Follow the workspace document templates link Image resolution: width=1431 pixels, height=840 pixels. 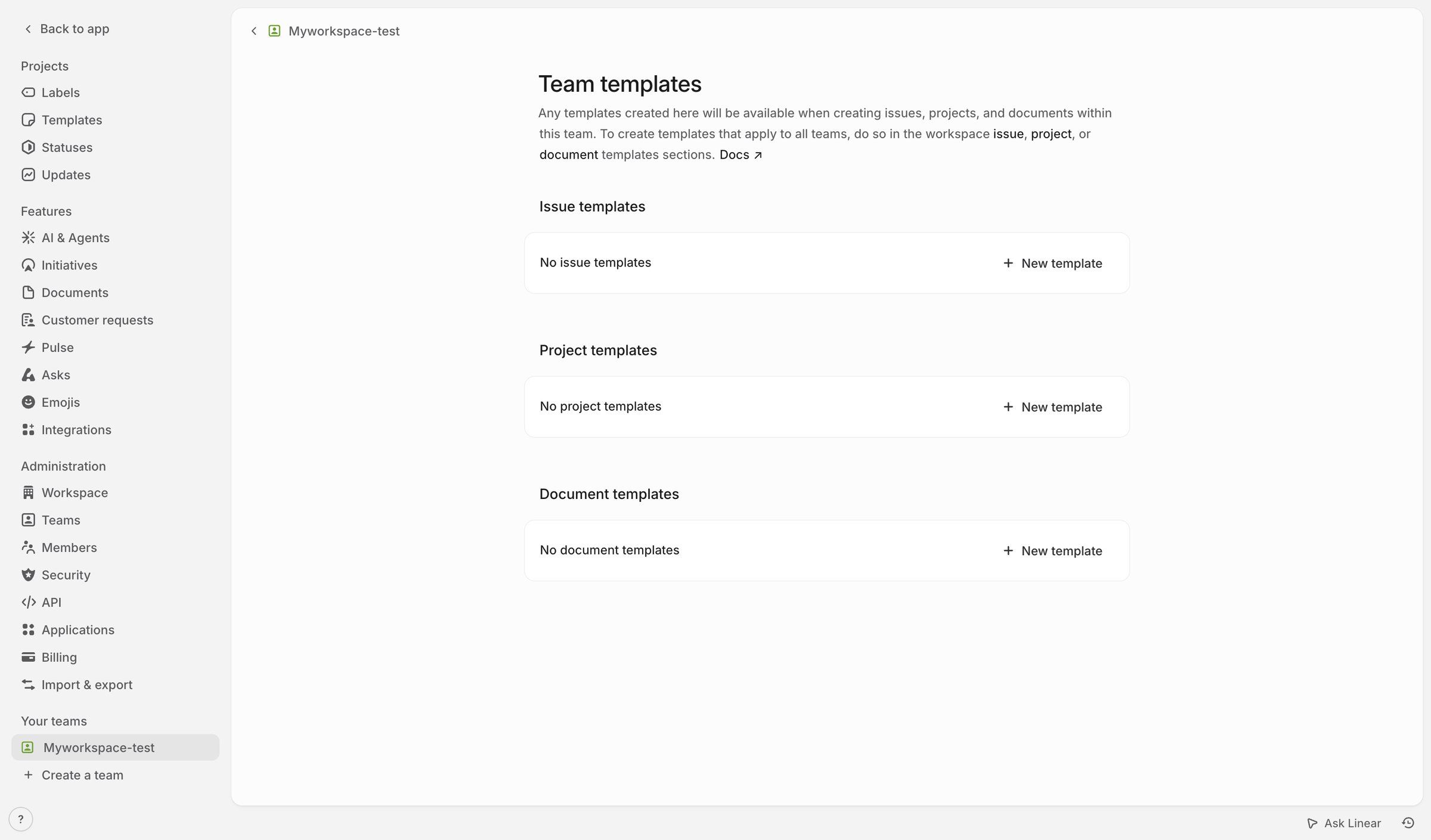(569, 154)
